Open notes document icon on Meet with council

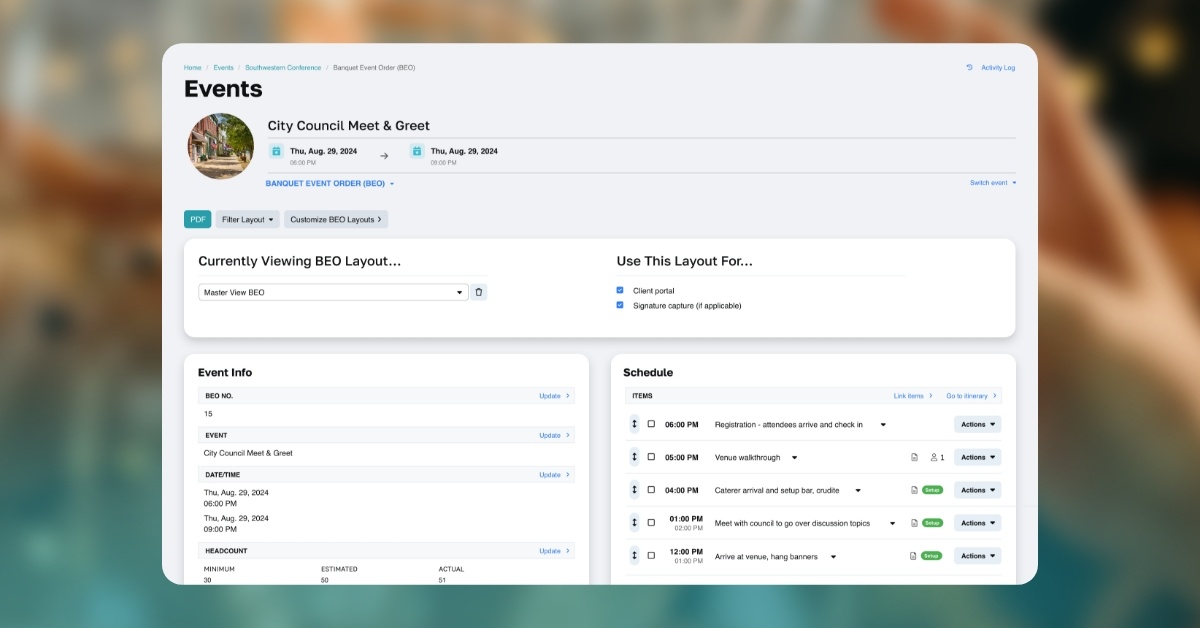coord(914,523)
